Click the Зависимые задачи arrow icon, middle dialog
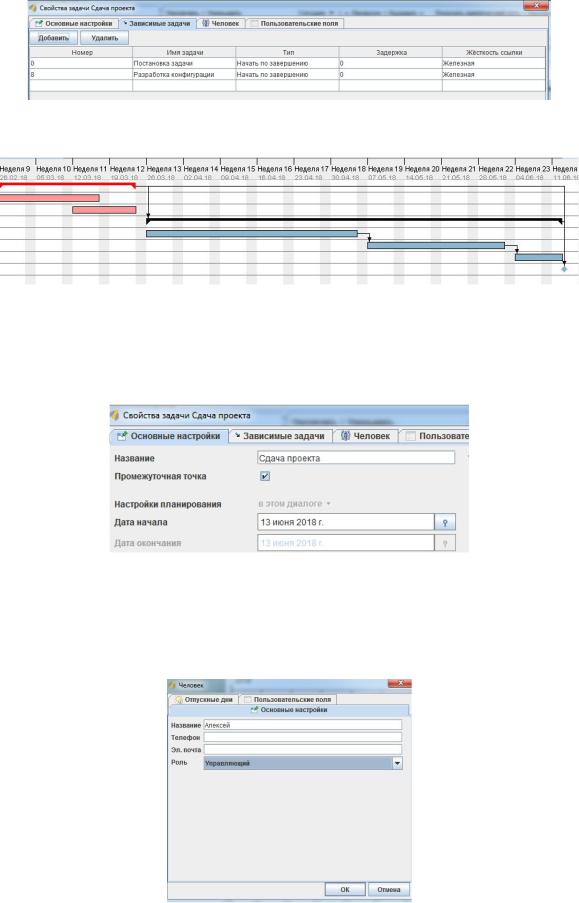579x903 pixels. 237,436
